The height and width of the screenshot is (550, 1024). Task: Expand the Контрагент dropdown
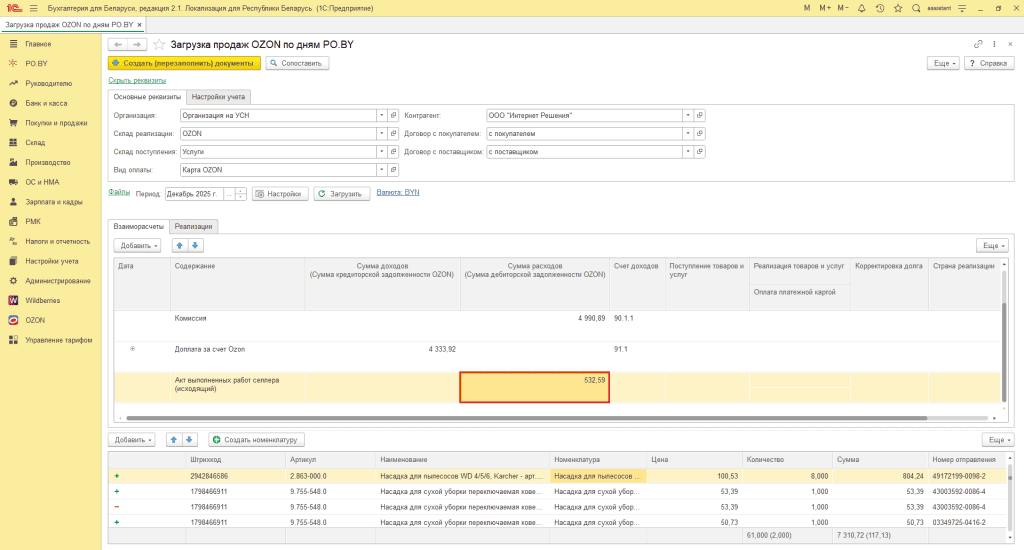[688, 115]
